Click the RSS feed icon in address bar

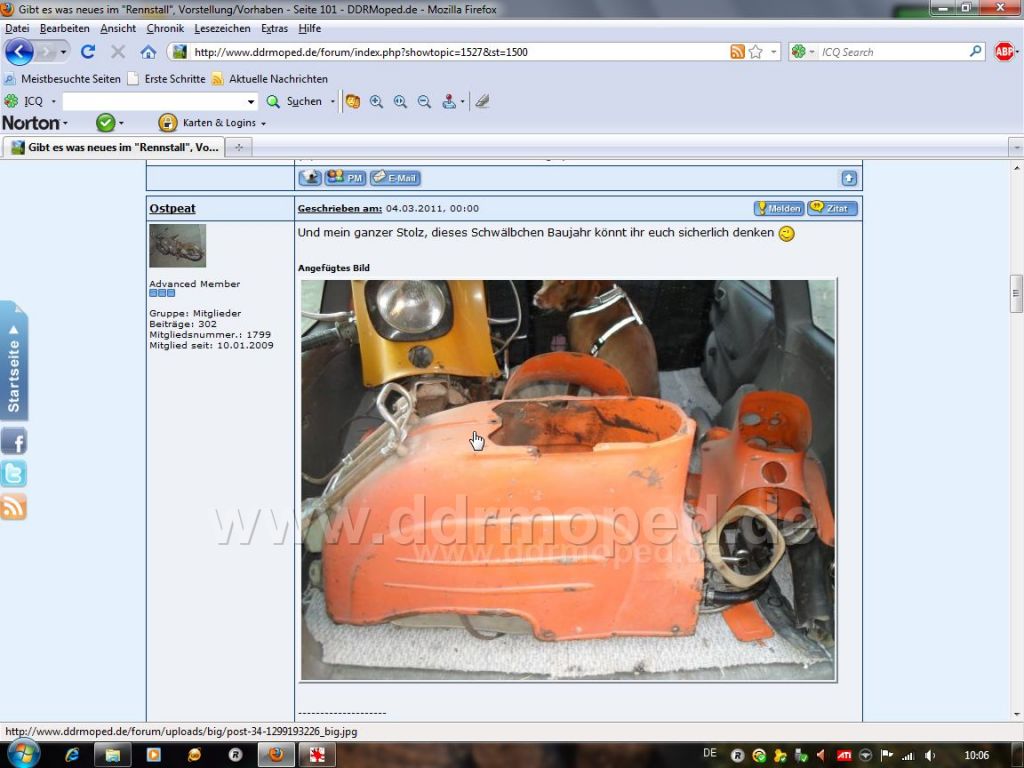pos(737,52)
